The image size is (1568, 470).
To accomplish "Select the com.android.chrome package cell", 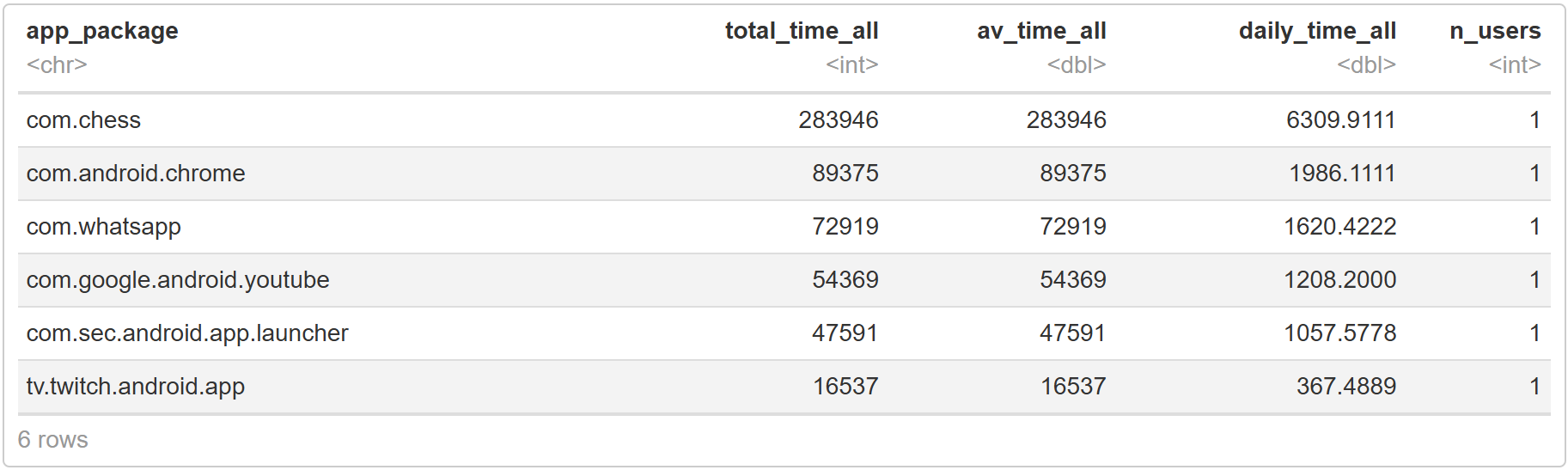I will (x=136, y=174).
